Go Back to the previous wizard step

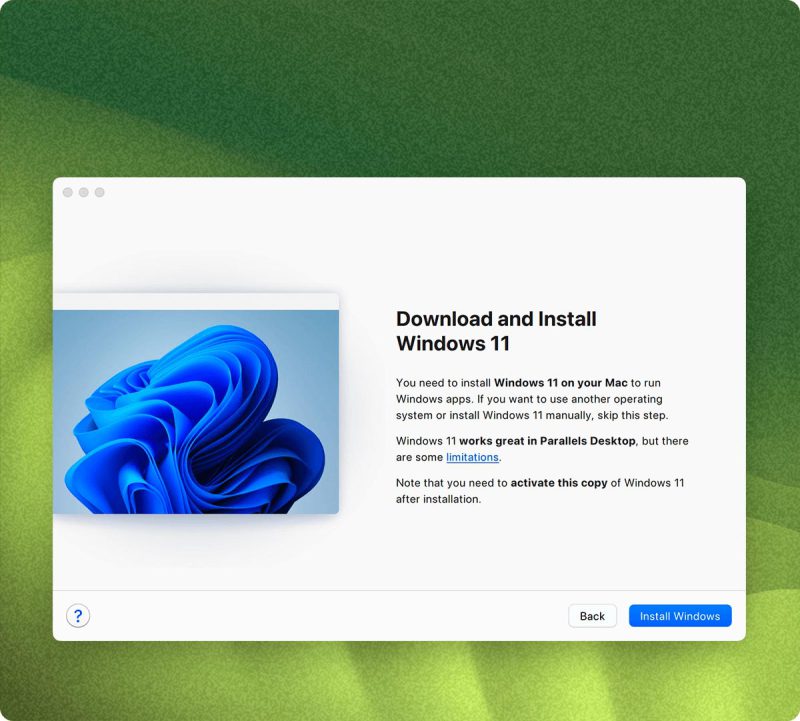pyautogui.click(x=592, y=616)
